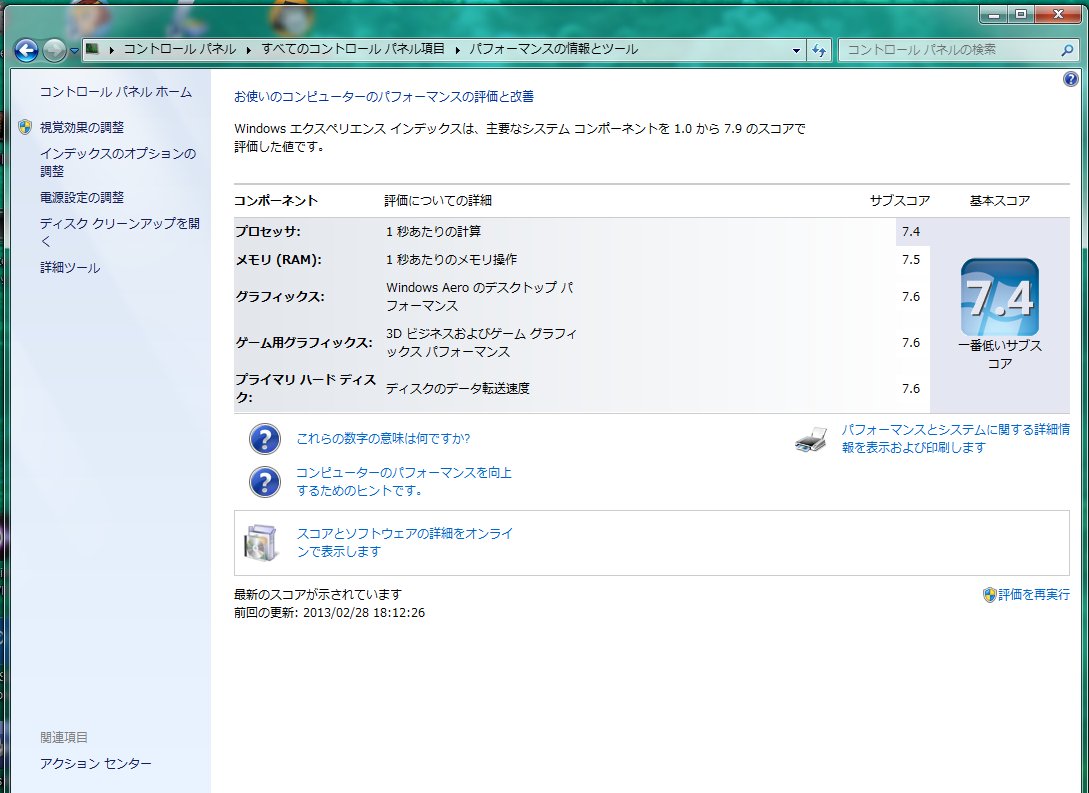The width and height of the screenshot is (1089, 793).
Task: Click the サブスコア column header
Action: [899, 201]
